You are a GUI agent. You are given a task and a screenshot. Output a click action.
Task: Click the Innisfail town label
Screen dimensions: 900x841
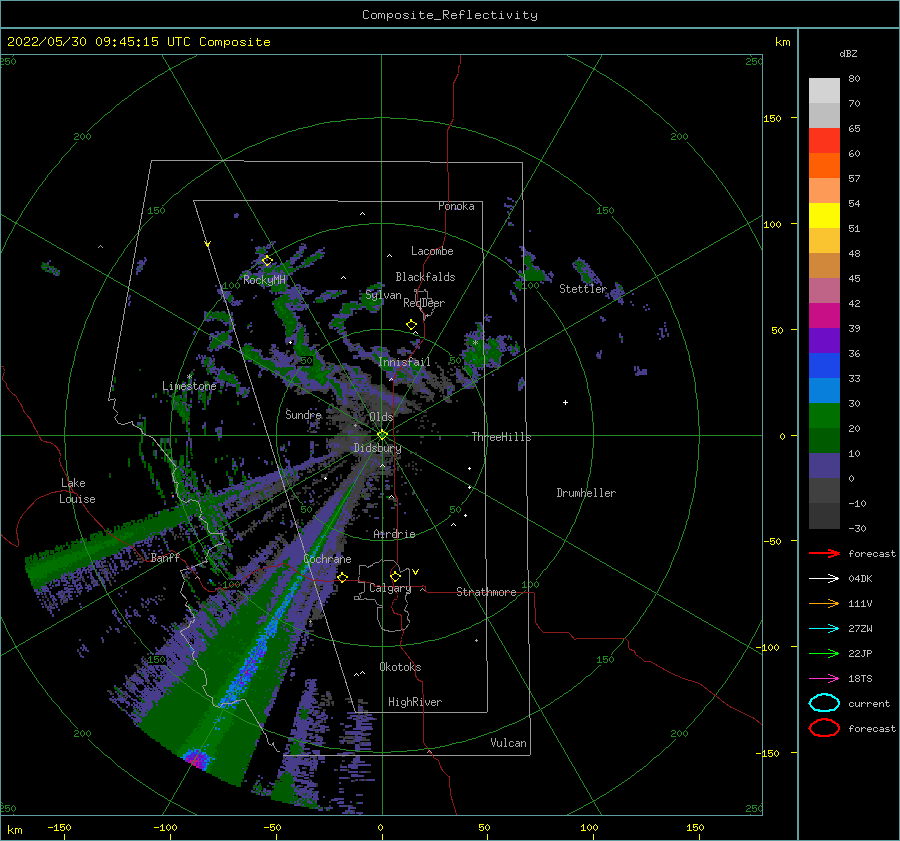[x=404, y=362]
